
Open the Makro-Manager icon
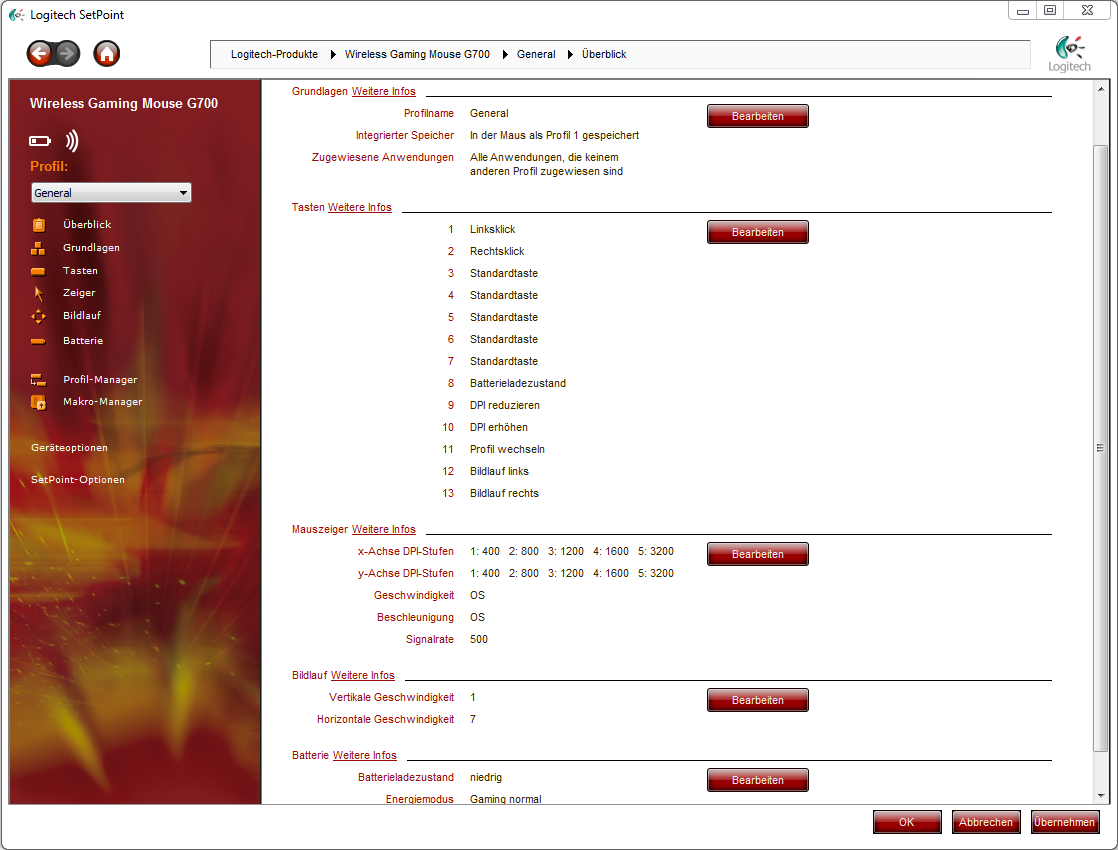tap(39, 402)
